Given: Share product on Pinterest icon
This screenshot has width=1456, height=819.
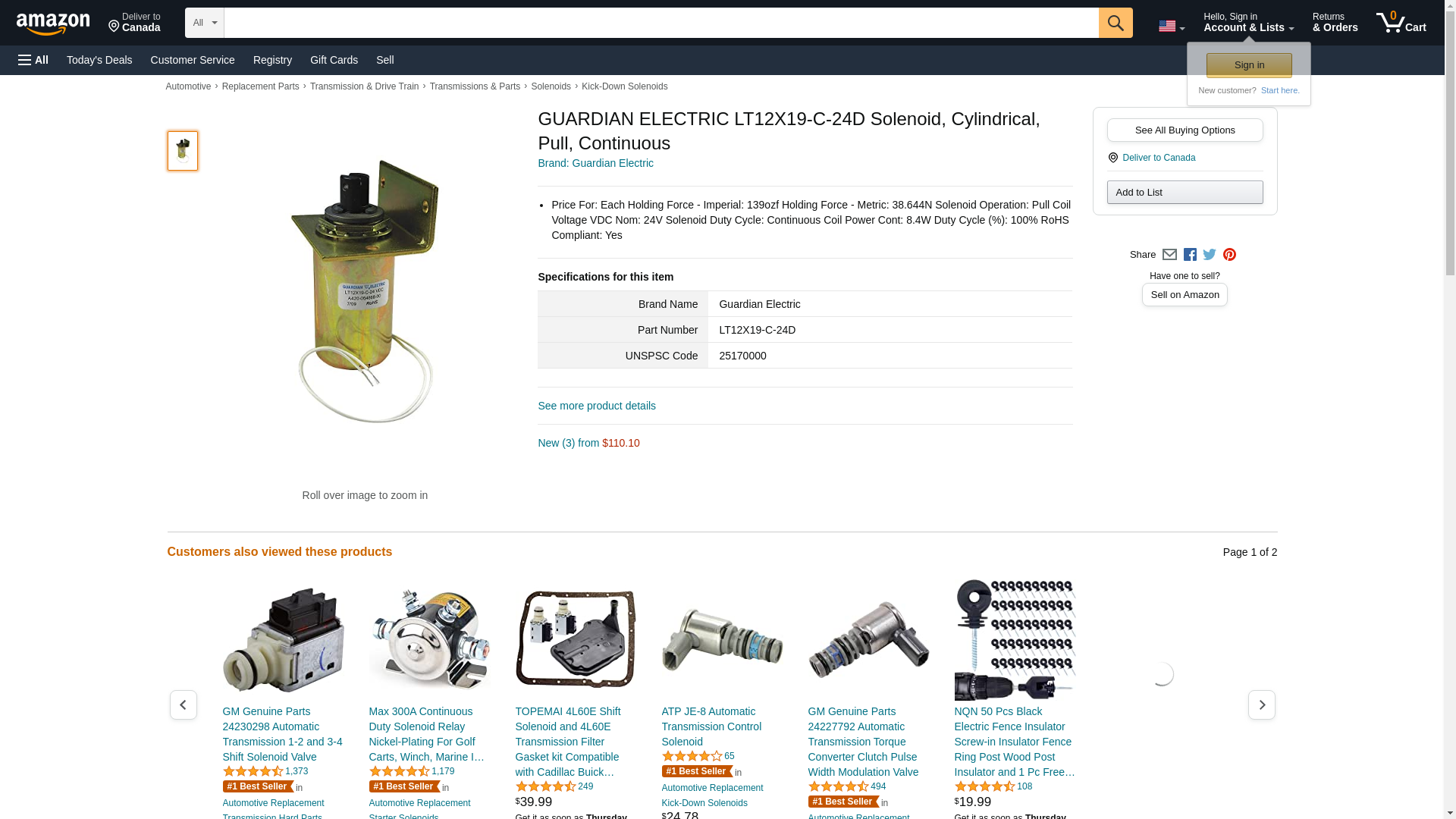Looking at the screenshot, I should (1228, 255).
